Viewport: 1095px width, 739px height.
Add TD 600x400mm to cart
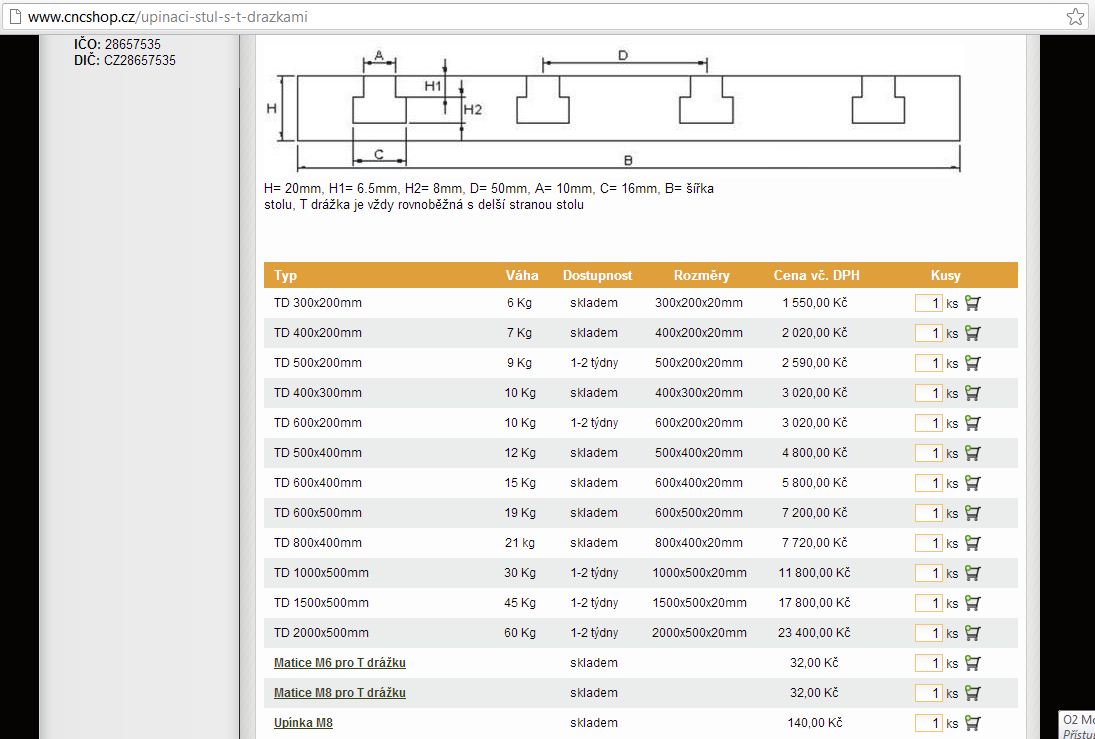[972, 483]
